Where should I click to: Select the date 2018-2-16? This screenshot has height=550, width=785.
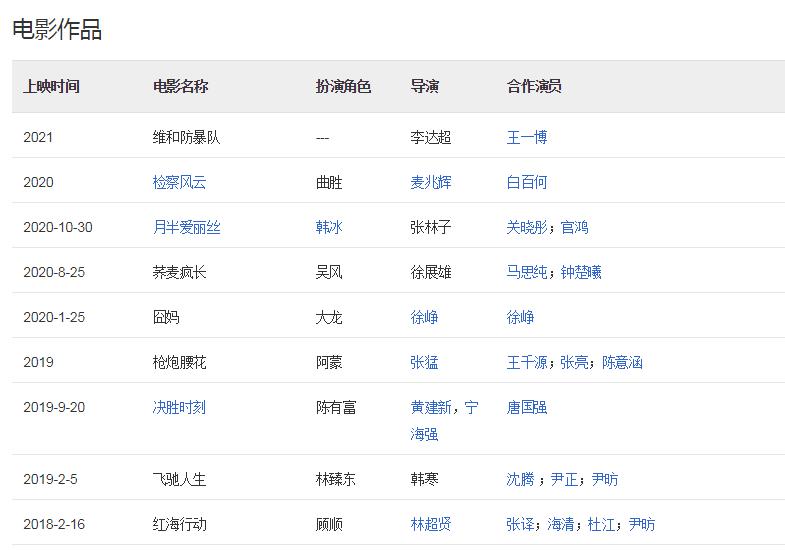[x=54, y=524]
